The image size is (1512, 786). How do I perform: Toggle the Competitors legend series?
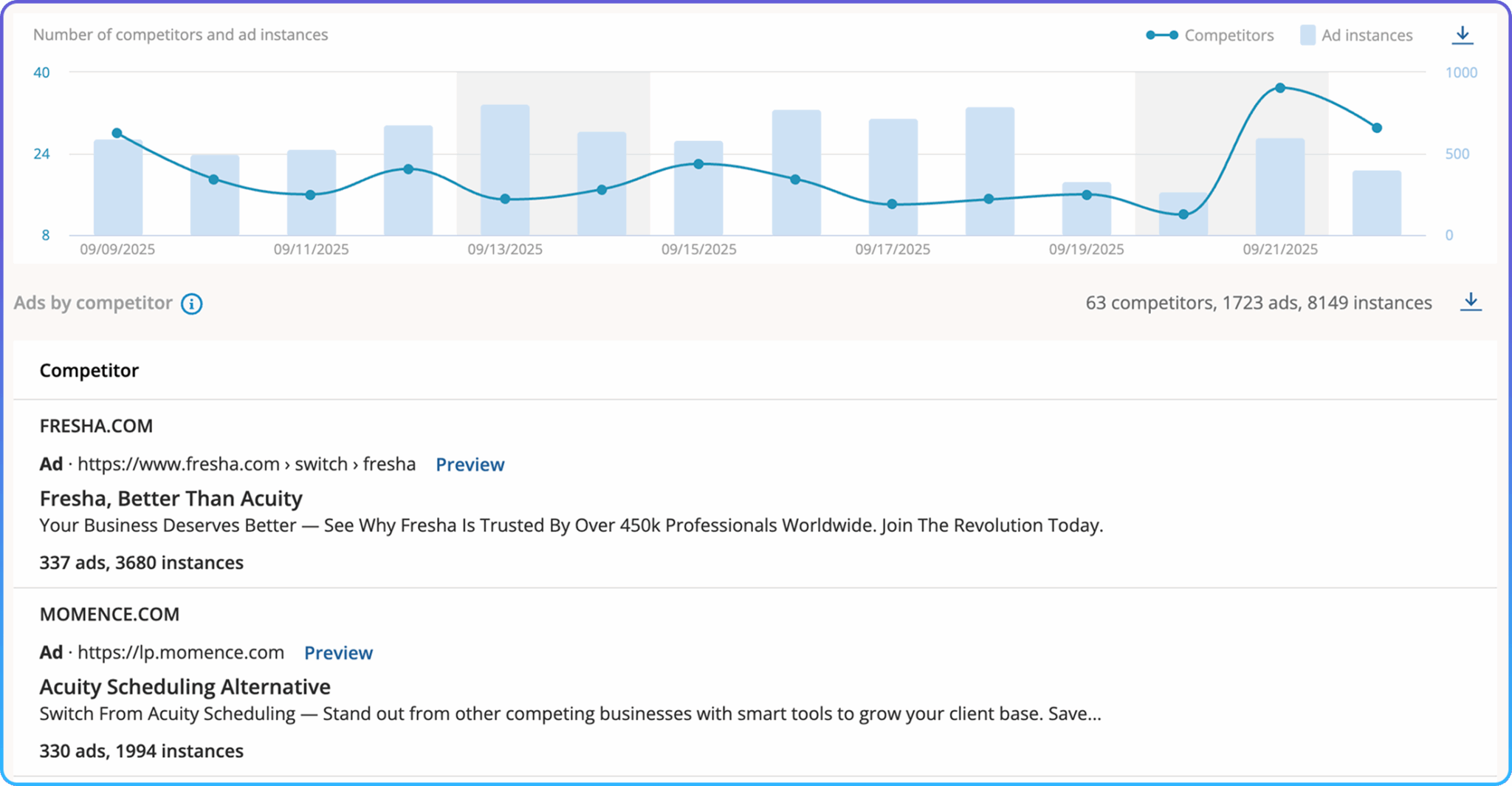tap(1210, 35)
